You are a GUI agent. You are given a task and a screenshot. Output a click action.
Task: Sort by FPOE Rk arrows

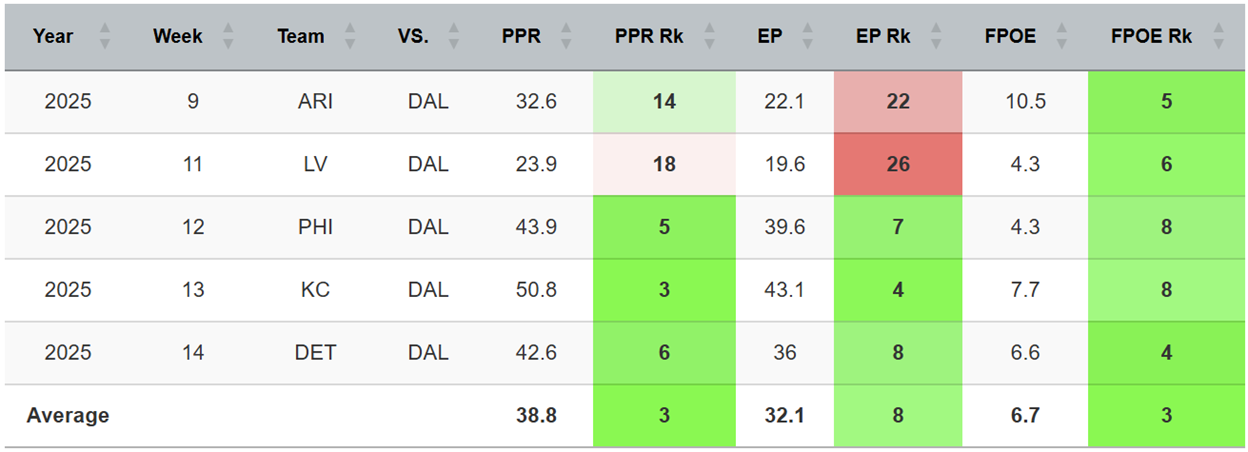coord(1217,37)
